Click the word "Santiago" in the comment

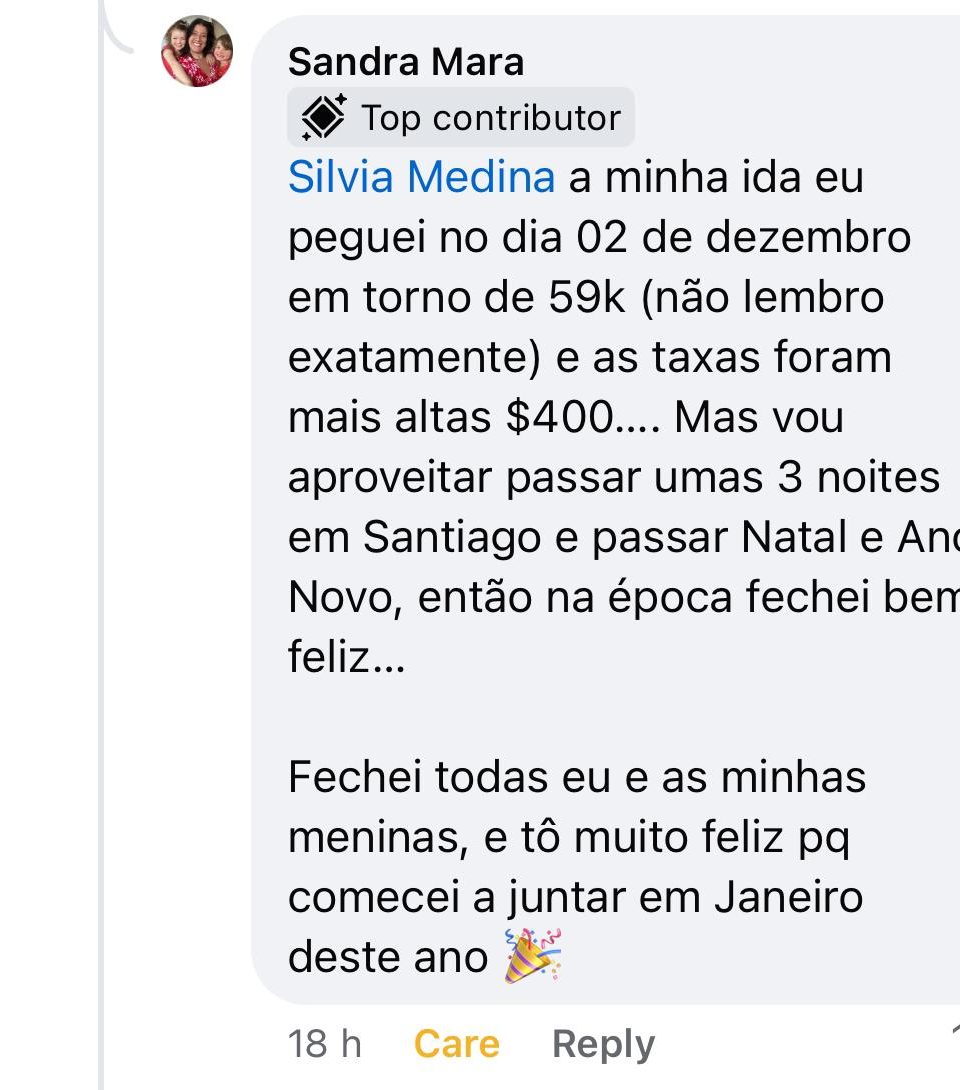click(452, 537)
